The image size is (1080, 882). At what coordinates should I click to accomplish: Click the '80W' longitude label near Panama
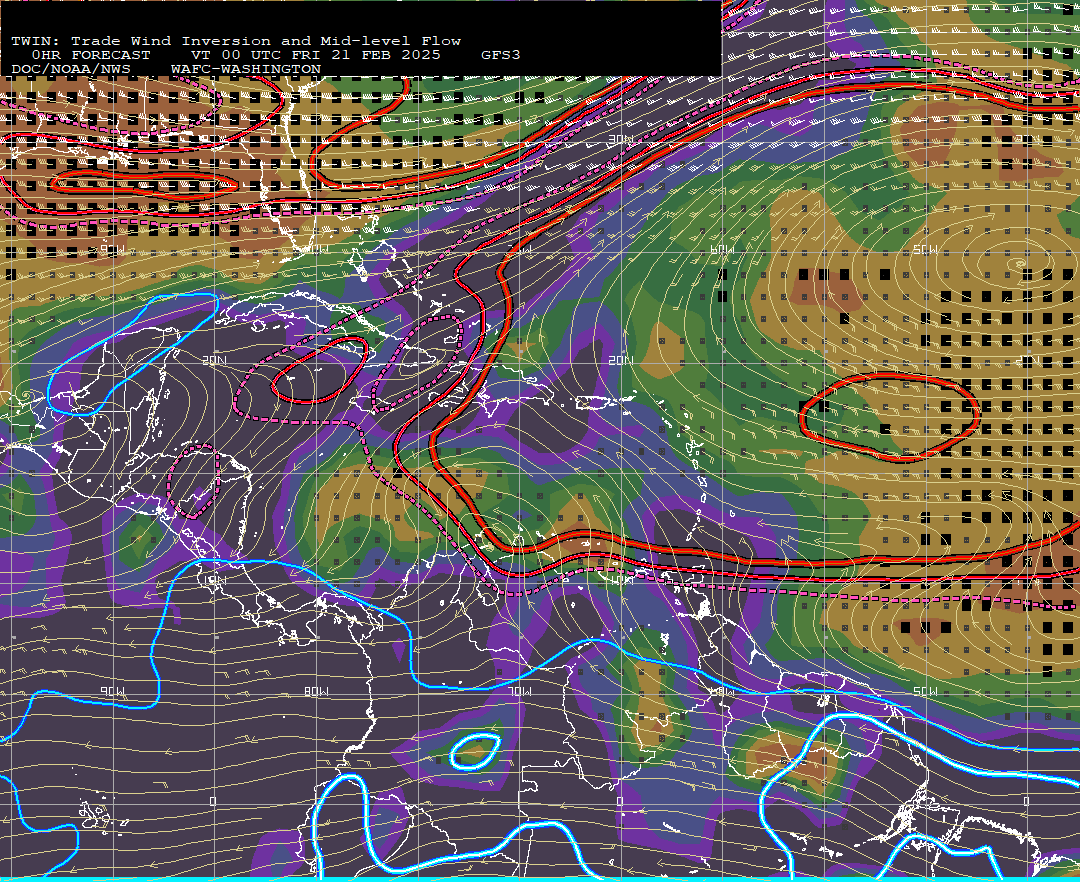316,691
